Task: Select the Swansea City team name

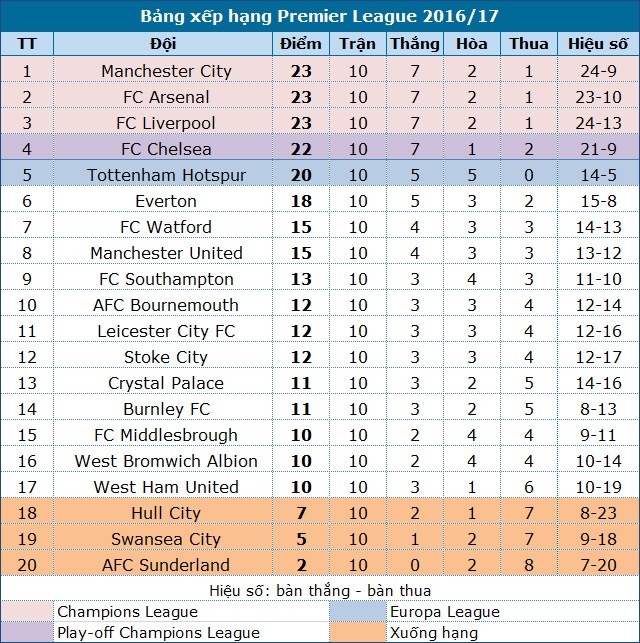Action: 166,539
